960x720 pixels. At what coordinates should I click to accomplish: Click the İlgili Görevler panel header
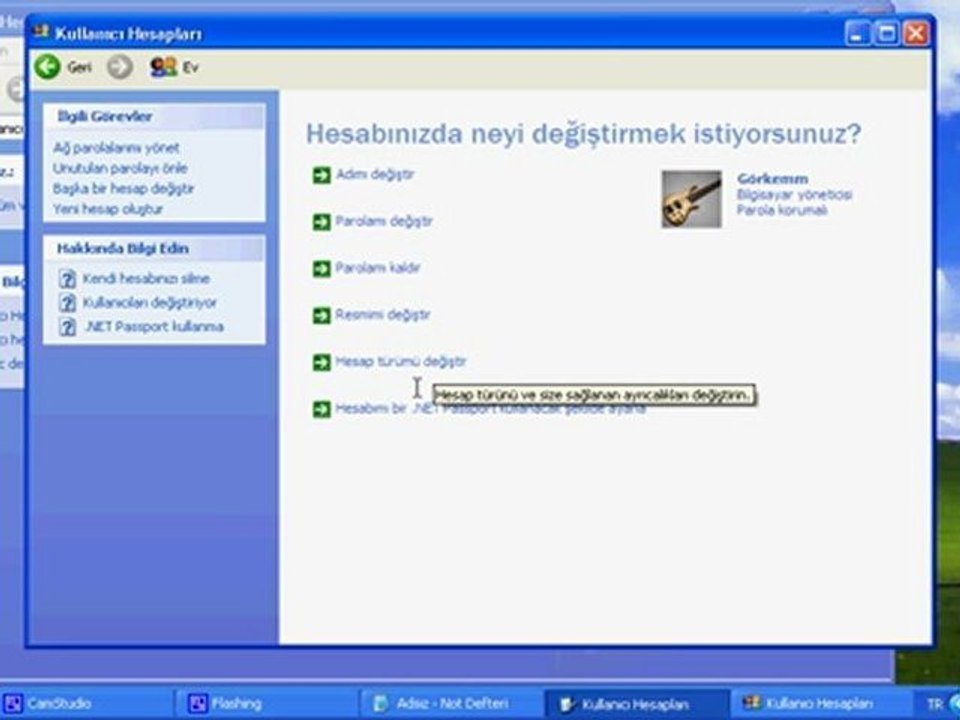155,116
